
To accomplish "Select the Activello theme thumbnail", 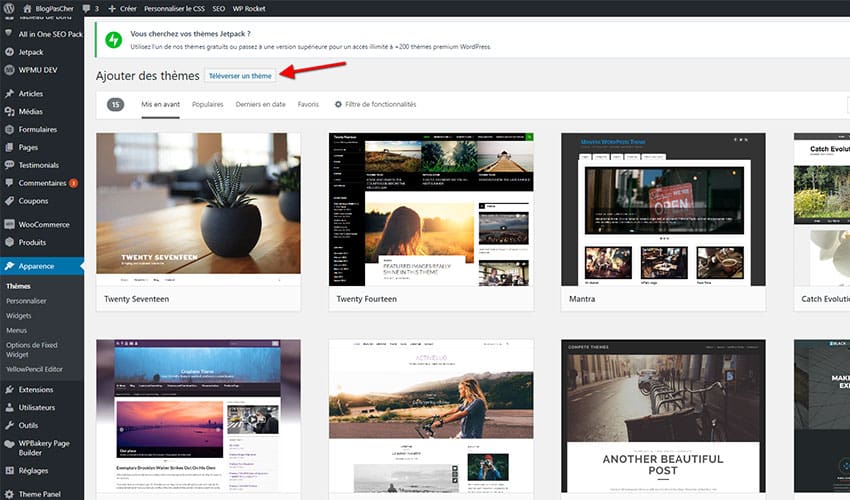I will tap(431, 416).
